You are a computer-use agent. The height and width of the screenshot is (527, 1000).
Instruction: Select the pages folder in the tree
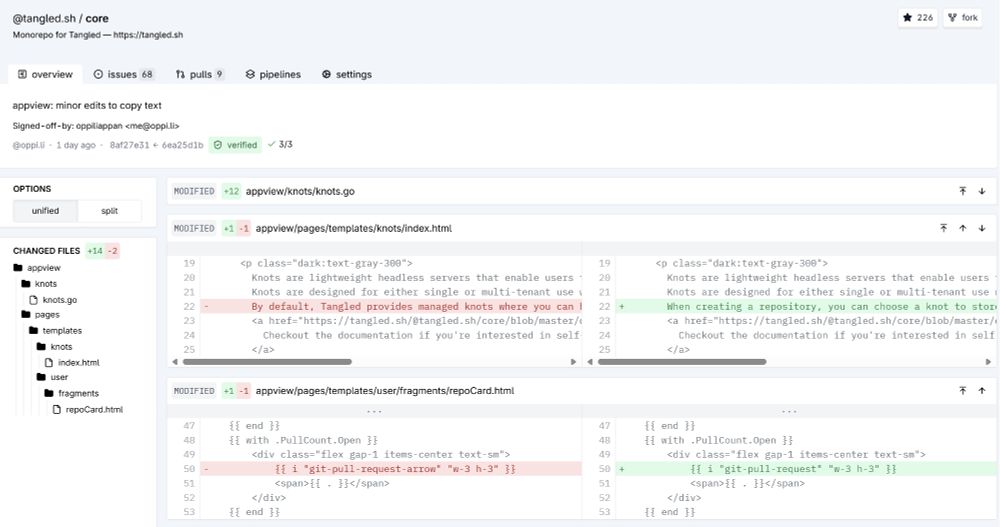pos(40,315)
